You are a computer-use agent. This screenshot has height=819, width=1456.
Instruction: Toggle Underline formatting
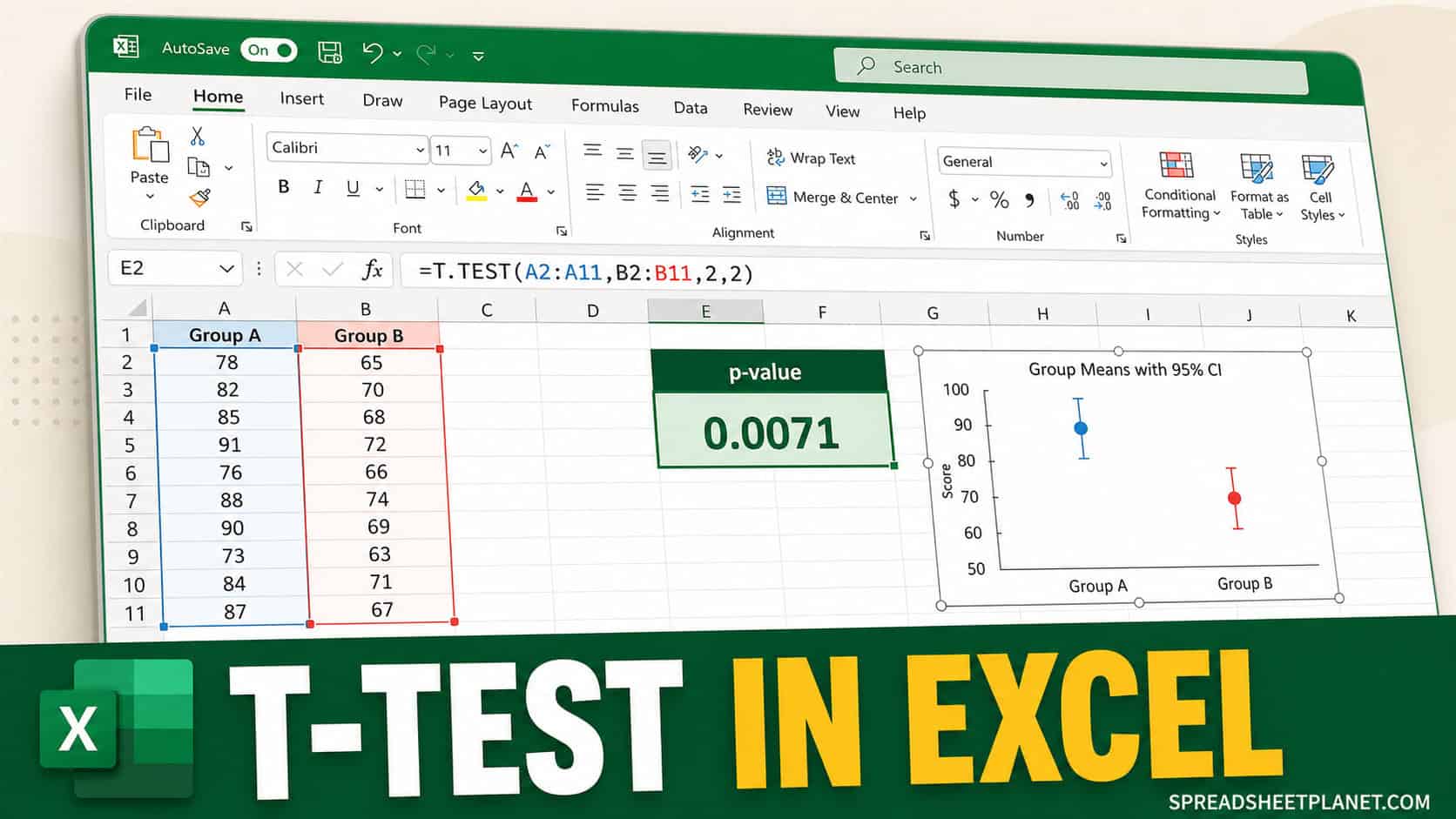point(353,188)
